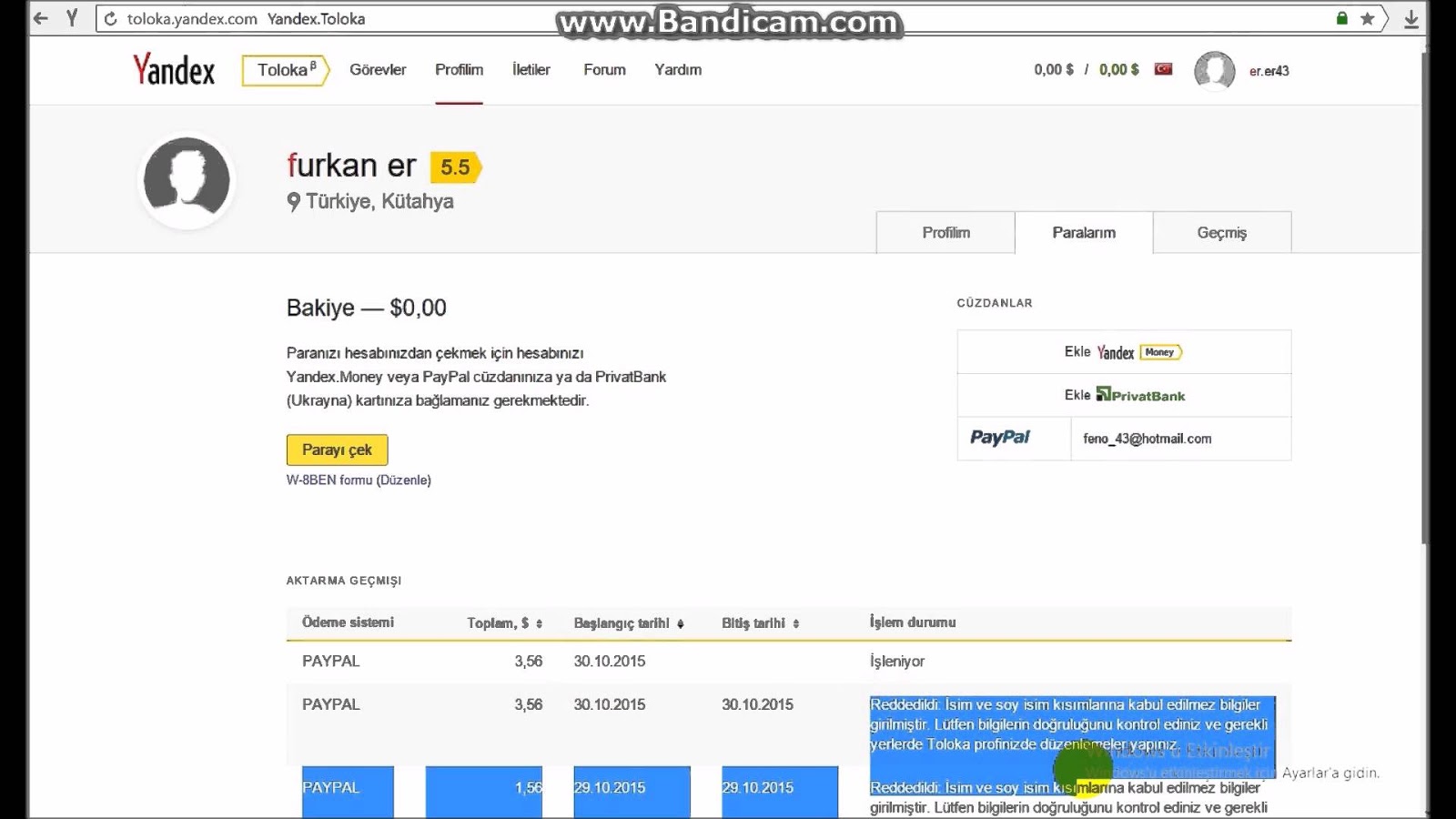The width and height of the screenshot is (1456, 819).
Task: Click the furkan er profile name
Action: tap(351, 166)
